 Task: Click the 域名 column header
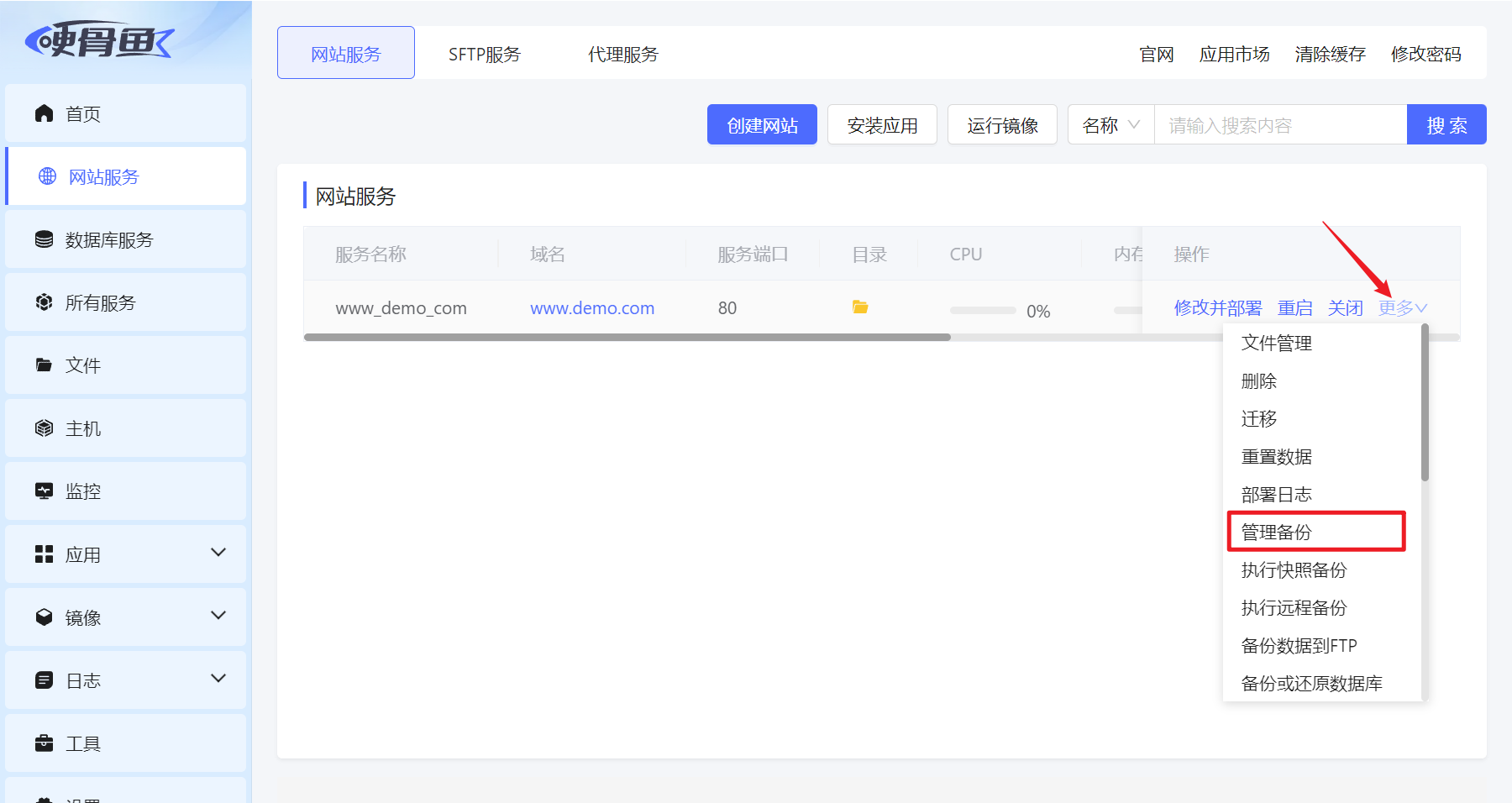pyautogui.click(x=548, y=255)
